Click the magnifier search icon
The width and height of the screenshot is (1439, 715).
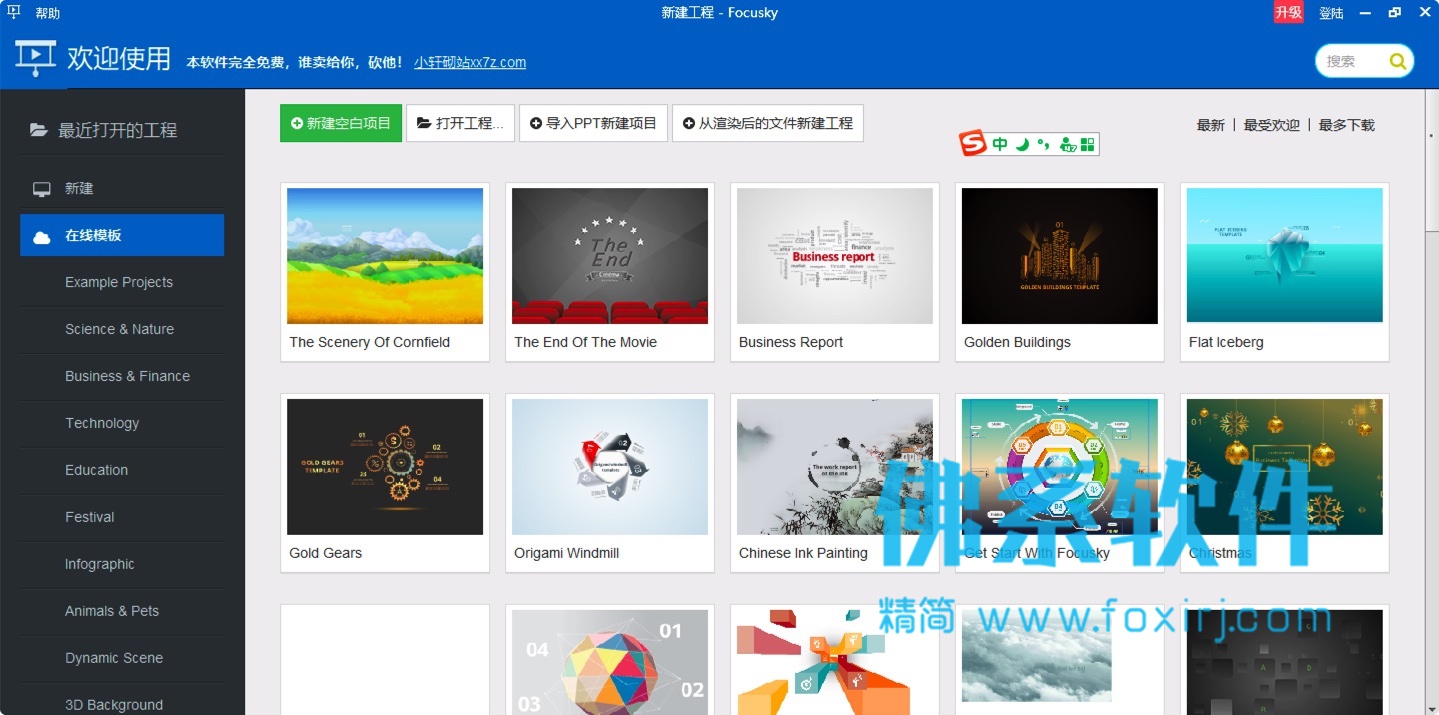tap(1397, 61)
